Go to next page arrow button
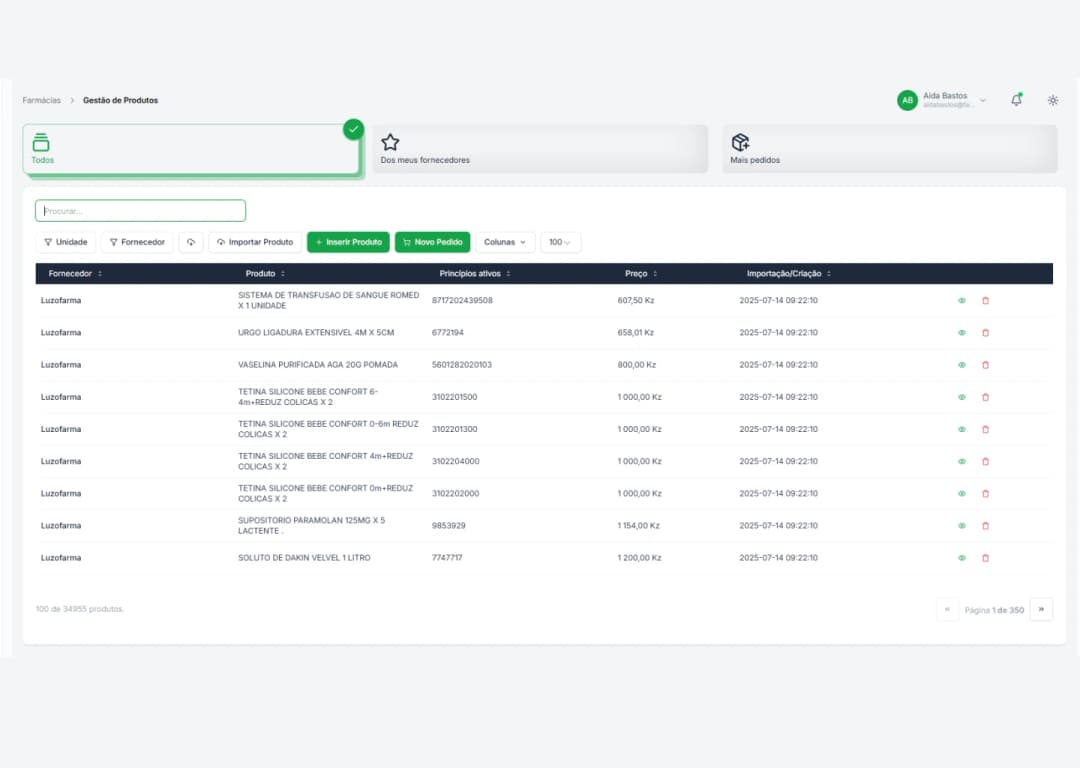The height and width of the screenshot is (768, 1080). [x=1041, y=609]
